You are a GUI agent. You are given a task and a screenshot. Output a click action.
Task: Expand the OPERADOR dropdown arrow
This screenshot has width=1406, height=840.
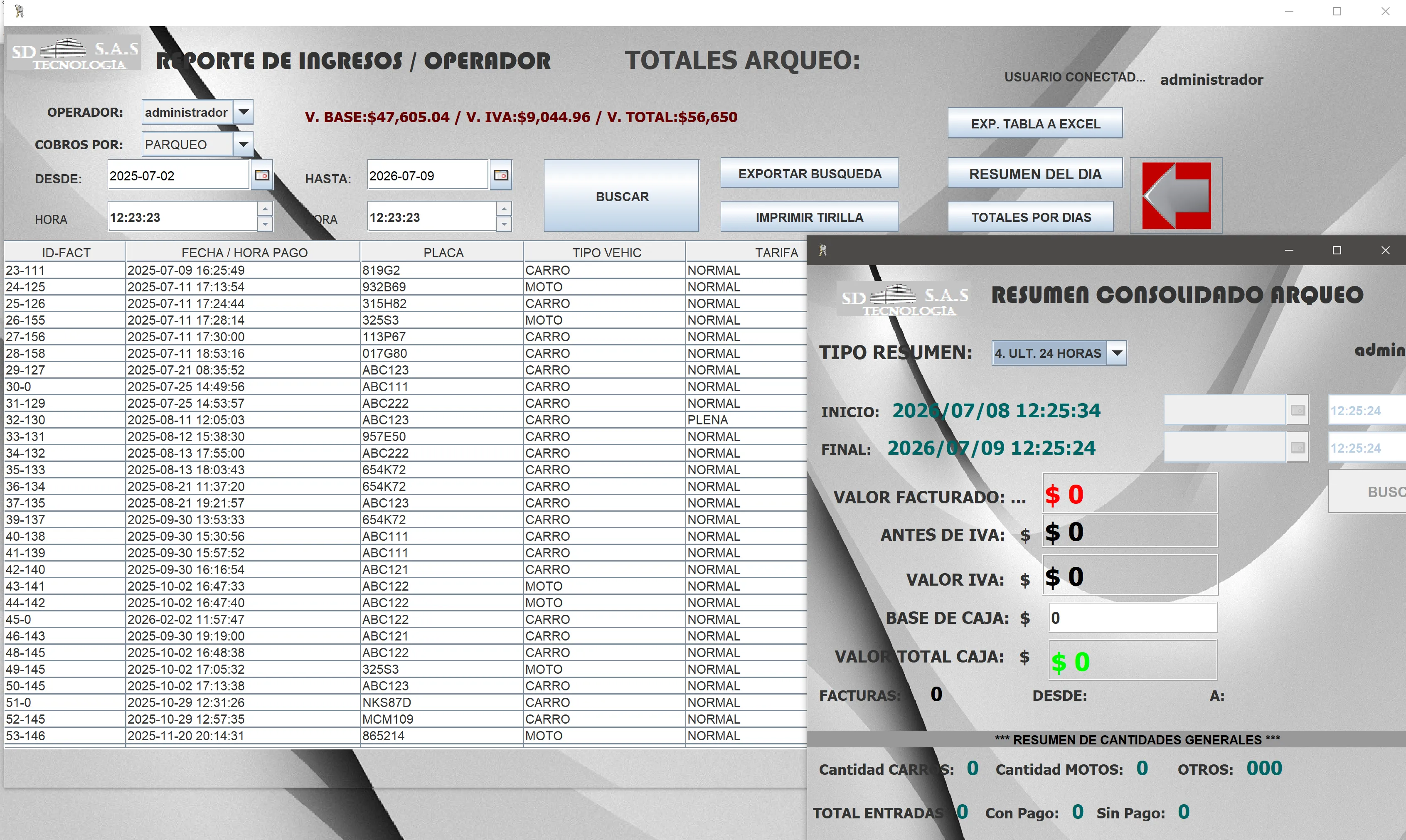point(244,112)
